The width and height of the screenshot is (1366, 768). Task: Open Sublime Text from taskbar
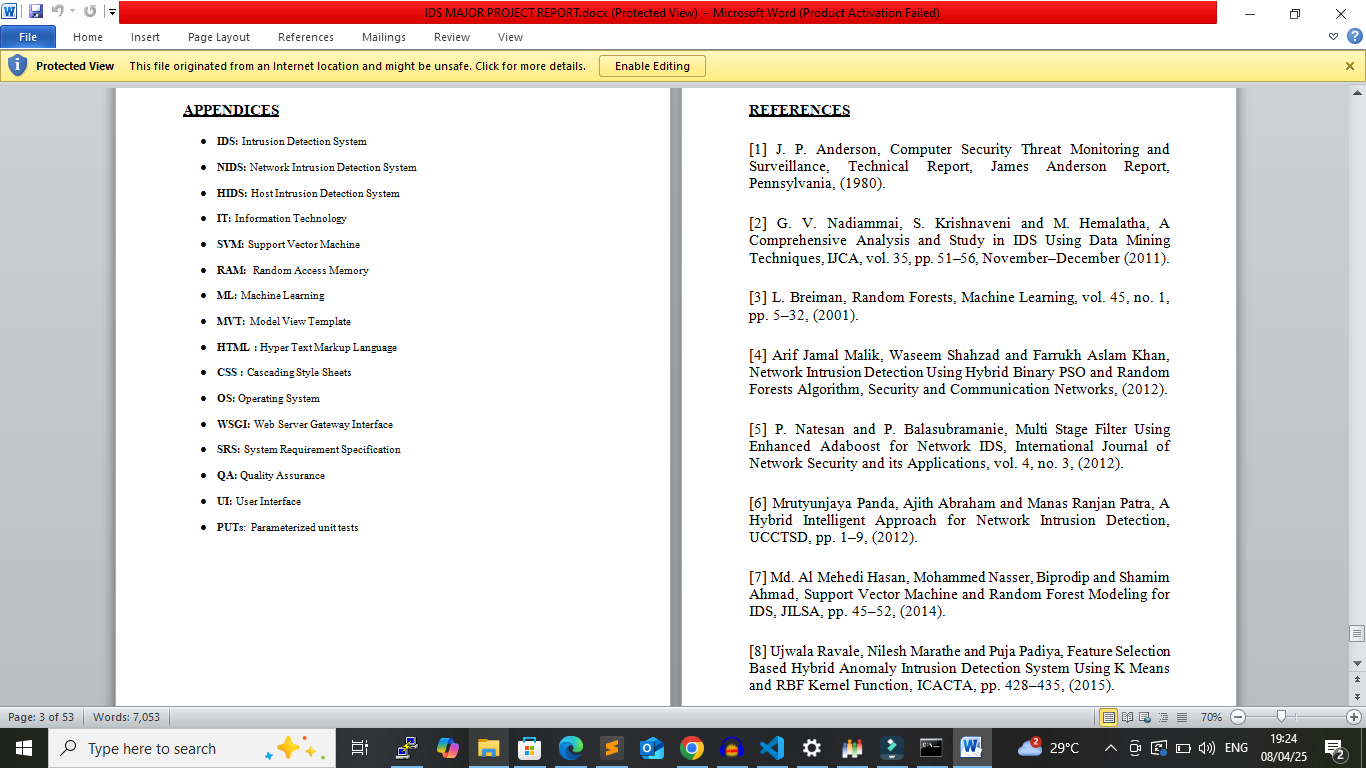coord(610,748)
